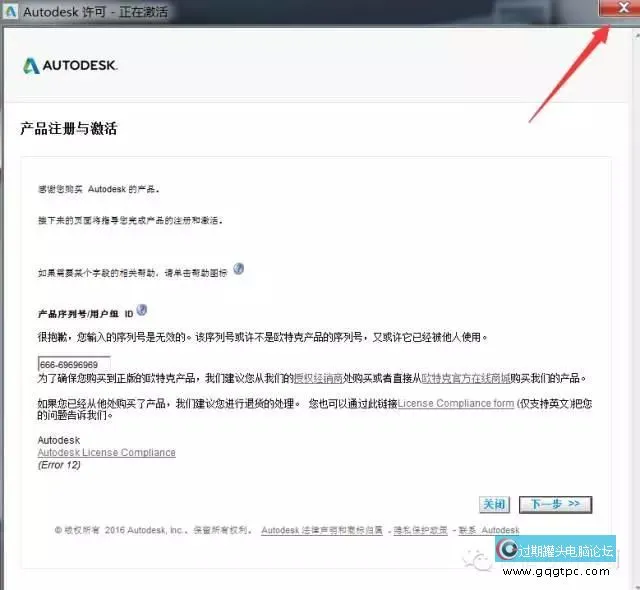The width and height of the screenshot is (640, 590).
Task: Click the 2016 Autodesk, Inc. copyright text
Action: click(x=153, y=530)
